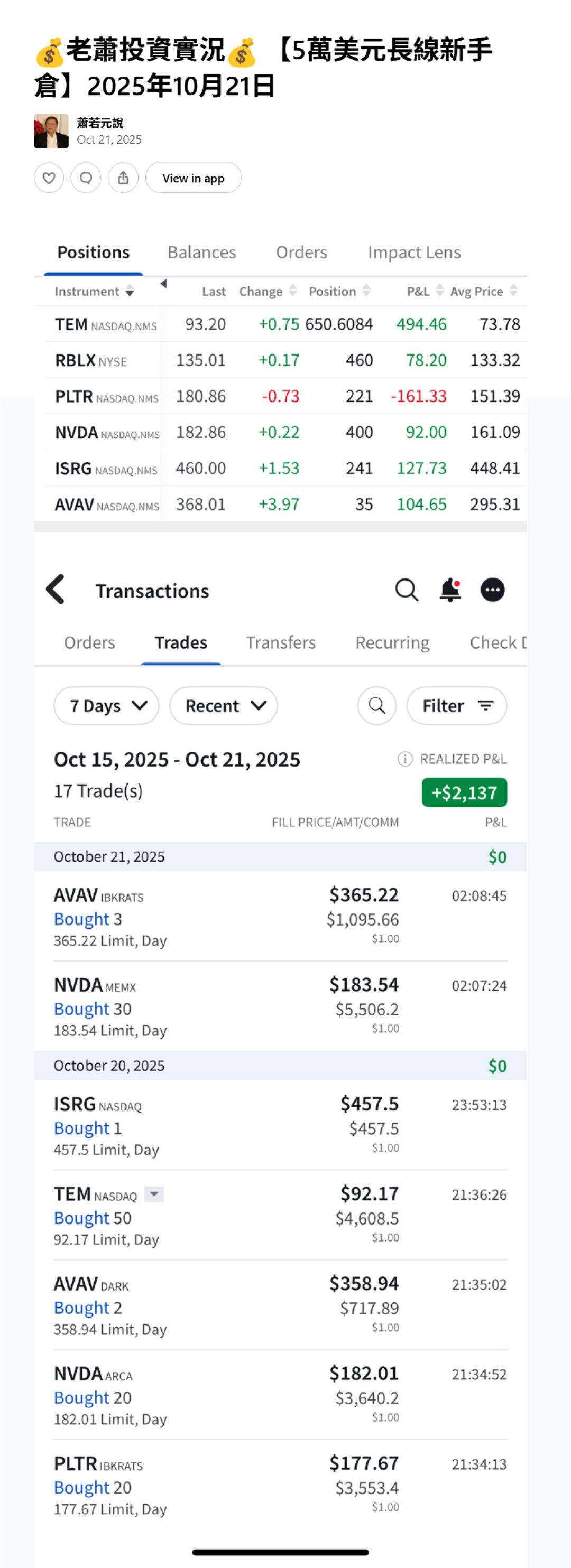Viewport: 571px width, 1568px height.
Task: Open search magnifier in Transactions header
Action: click(x=407, y=590)
